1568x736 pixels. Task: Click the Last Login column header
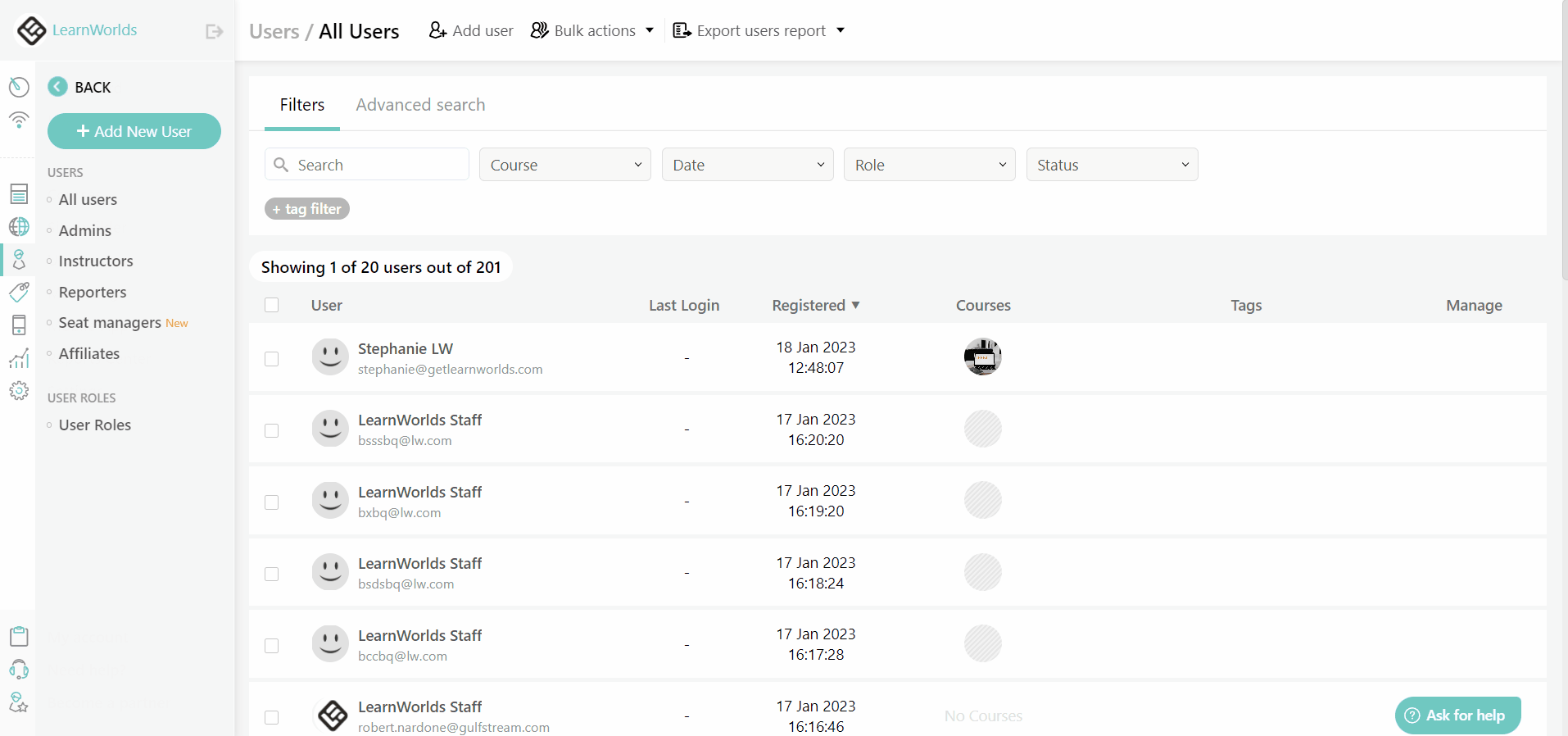tap(684, 305)
